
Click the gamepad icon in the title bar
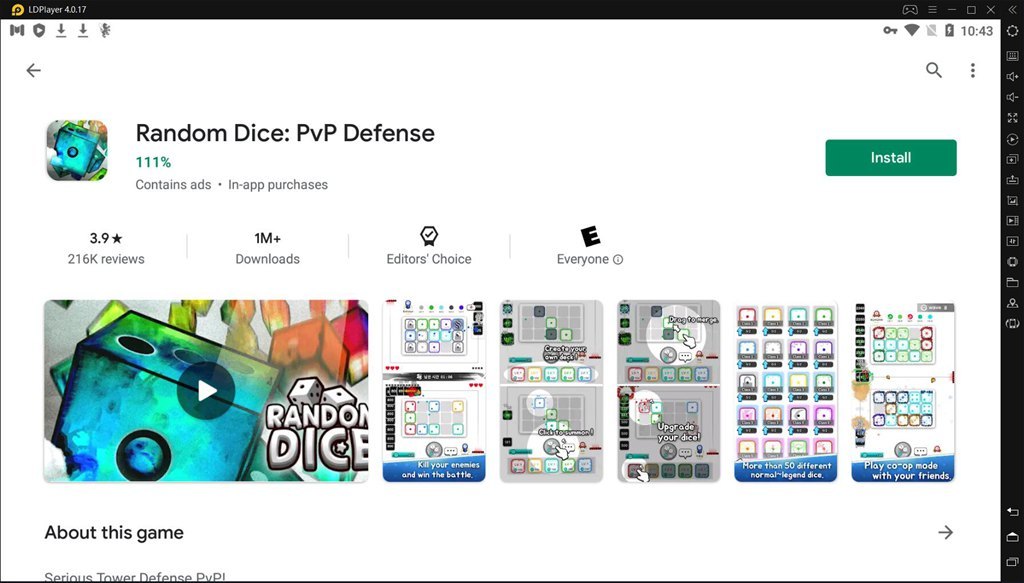tap(910, 10)
